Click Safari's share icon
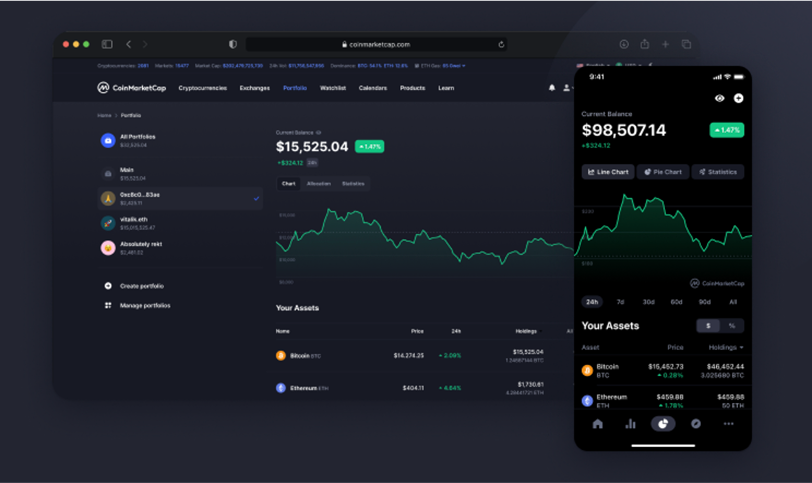 [645, 44]
